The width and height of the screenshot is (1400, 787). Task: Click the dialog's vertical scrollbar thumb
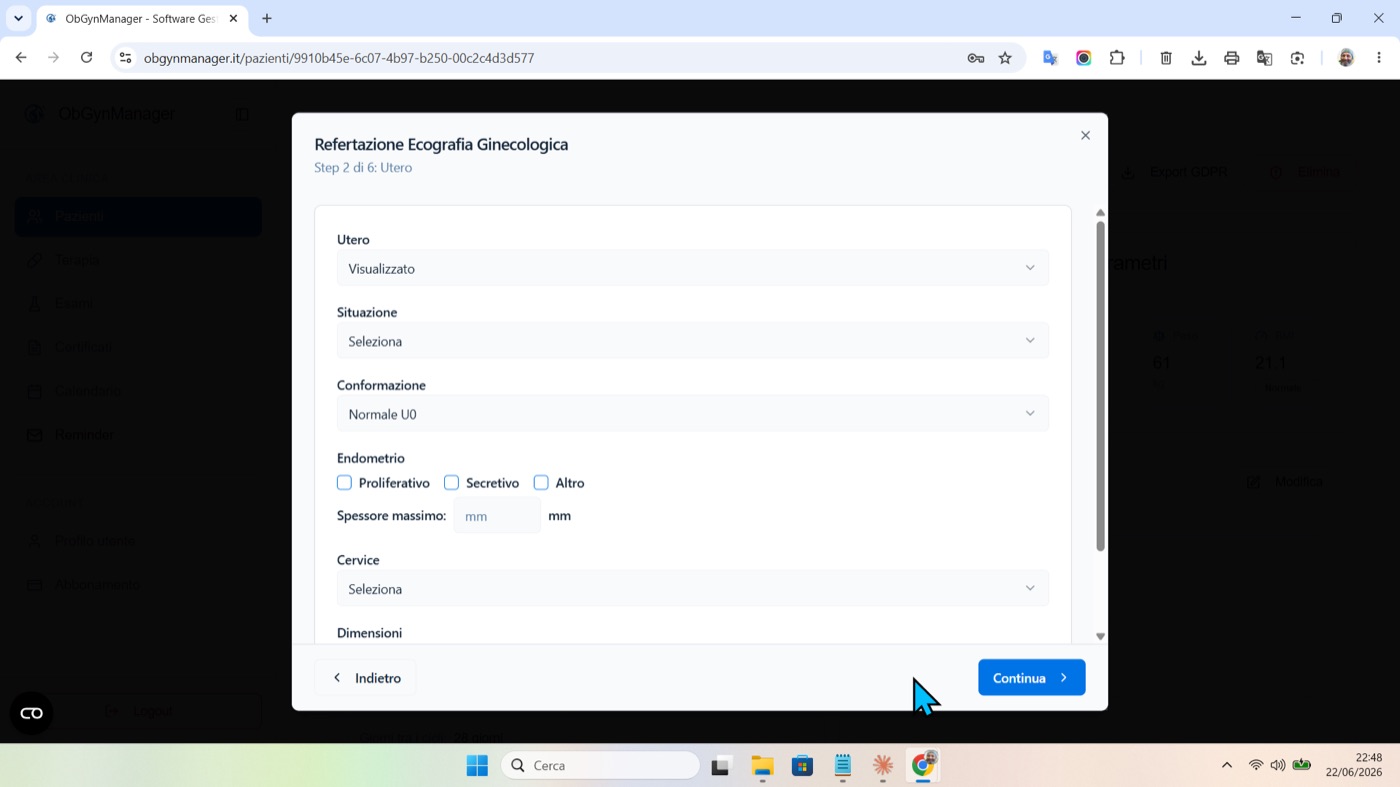[1100, 385]
